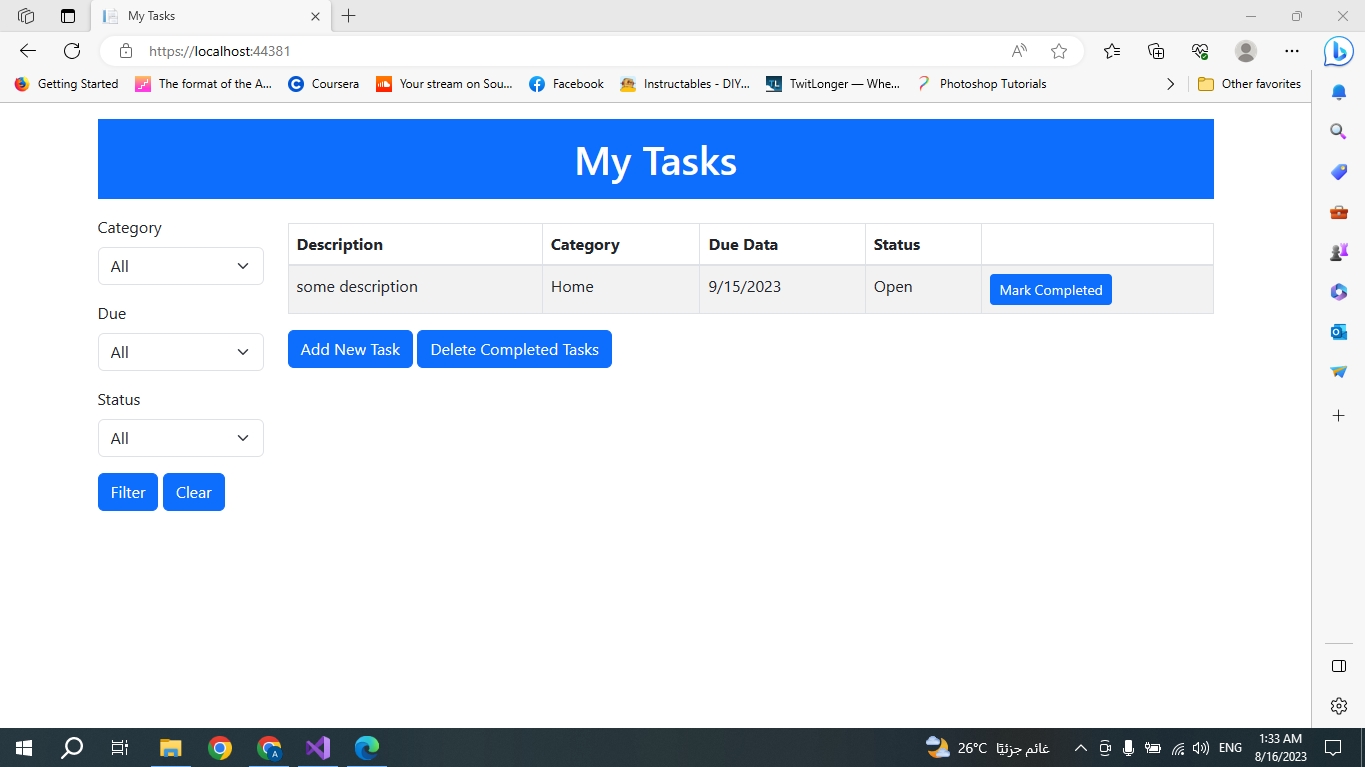Viewport: 1365px width, 767px height.
Task: Launch Visual Studio from the taskbar
Action: click(317, 747)
